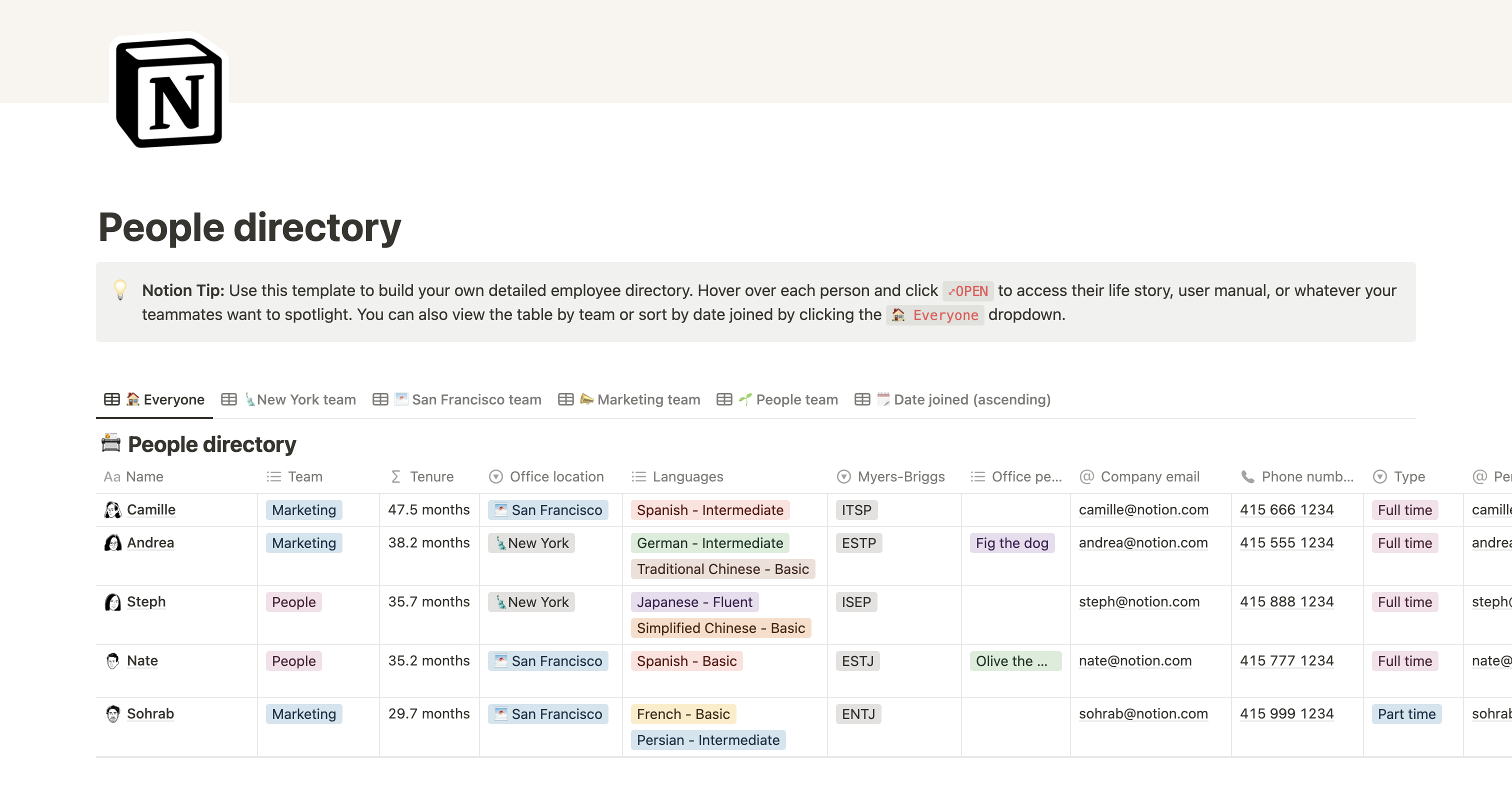Click Sohrab's name link
This screenshot has height=811, width=1512.
(150, 713)
